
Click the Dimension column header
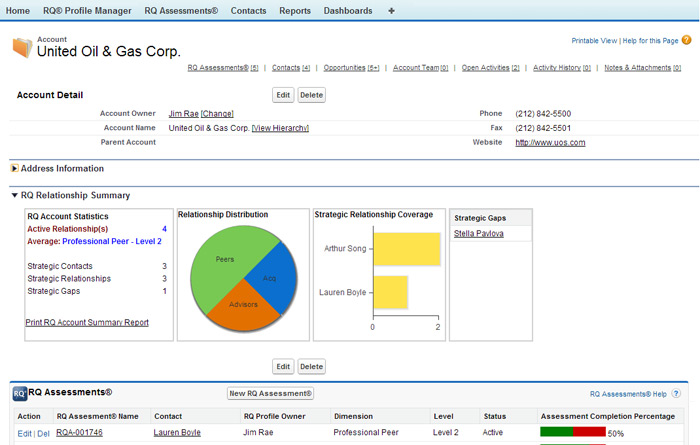353,416
